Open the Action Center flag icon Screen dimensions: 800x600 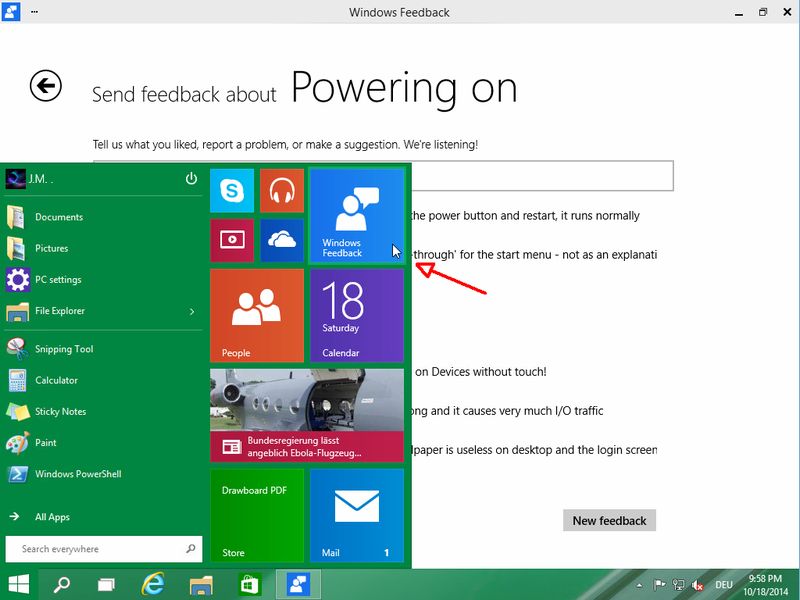[659, 585]
